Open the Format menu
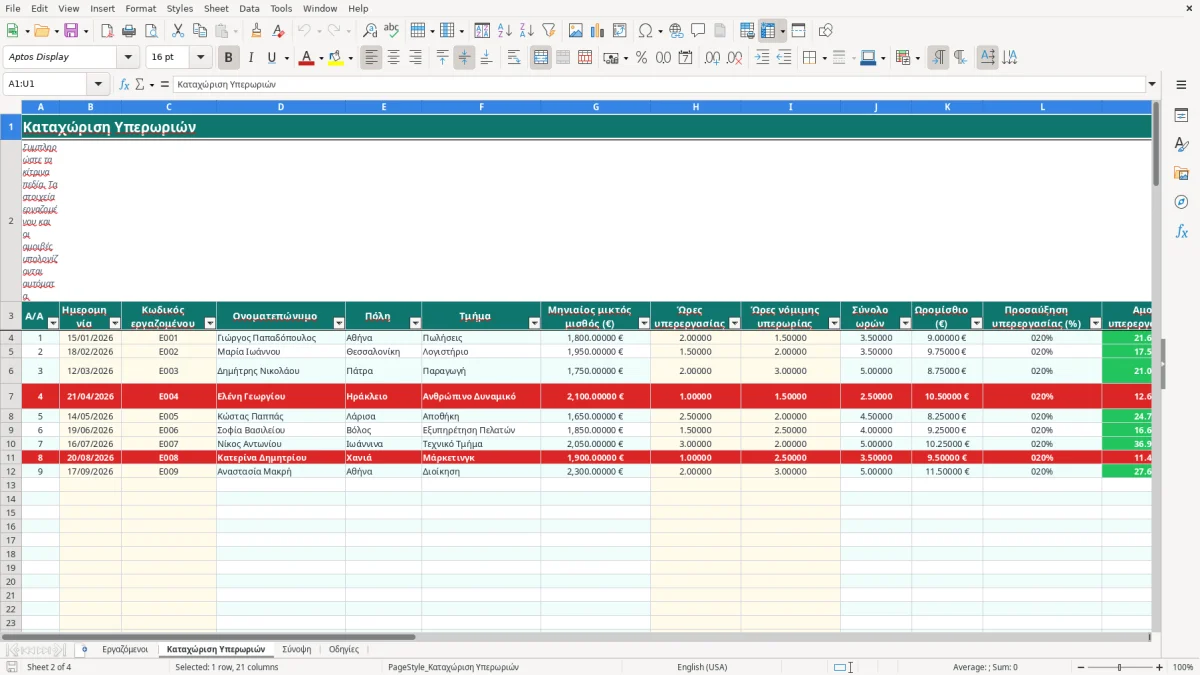 [140, 8]
